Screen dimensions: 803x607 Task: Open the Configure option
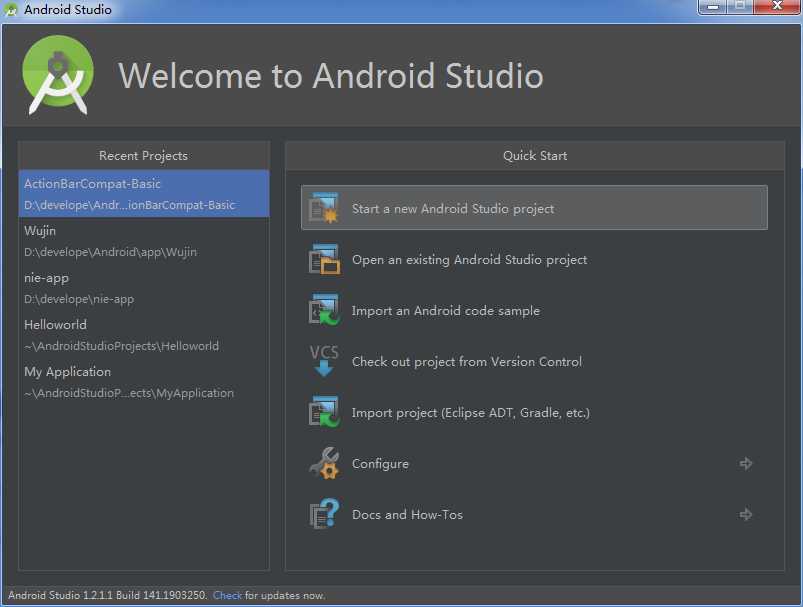coord(534,464)
